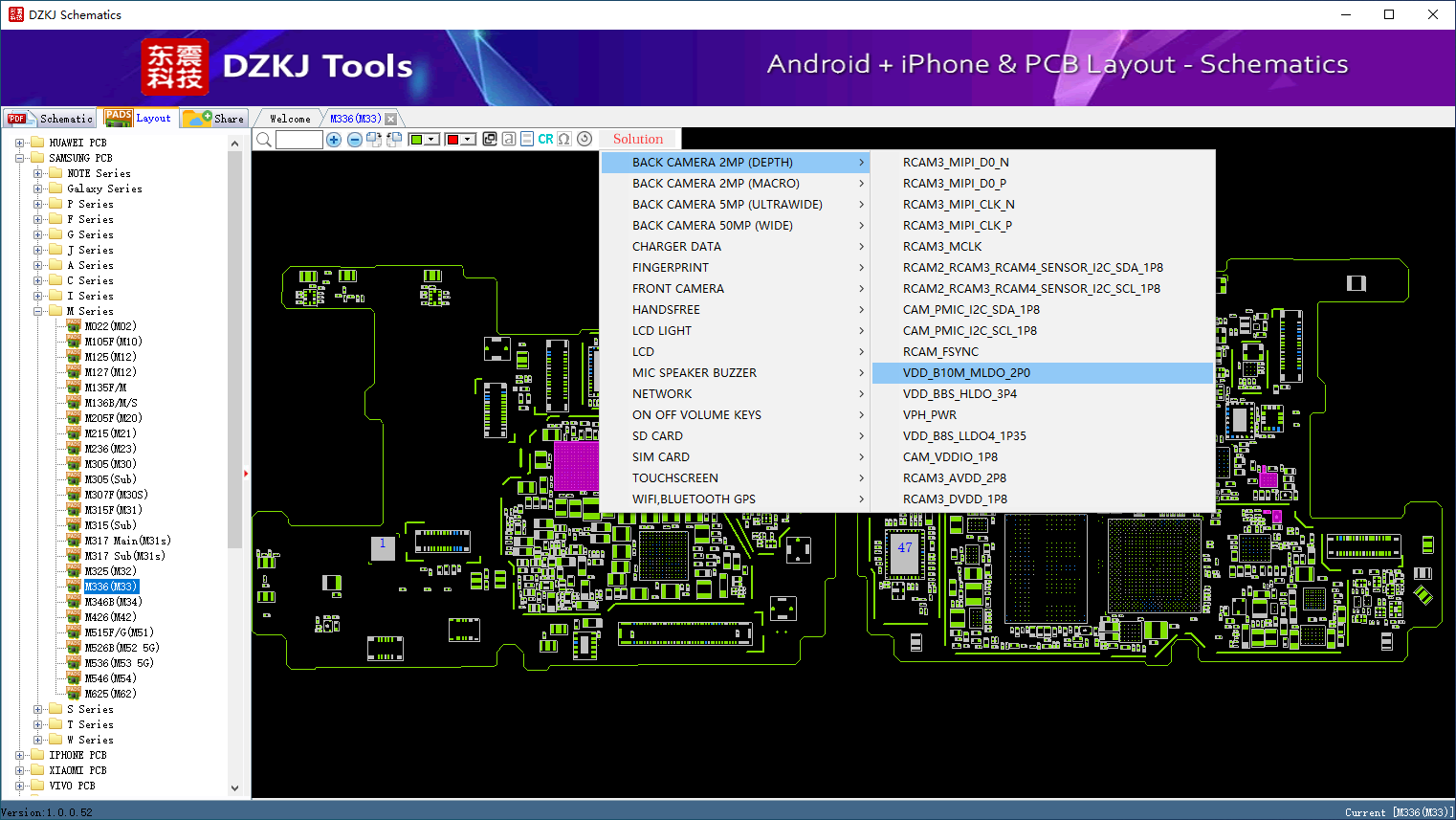Open BACK CAMERA 50MP (WIDE) submenu

pos(735,226)
